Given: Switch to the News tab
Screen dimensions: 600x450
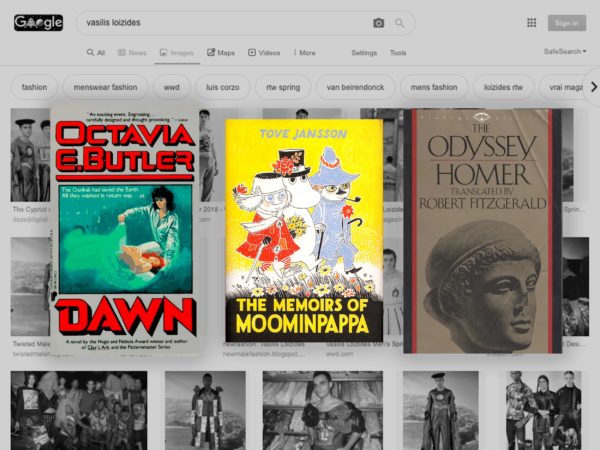Looking at the screenshot, I should (x=132, y=53).
